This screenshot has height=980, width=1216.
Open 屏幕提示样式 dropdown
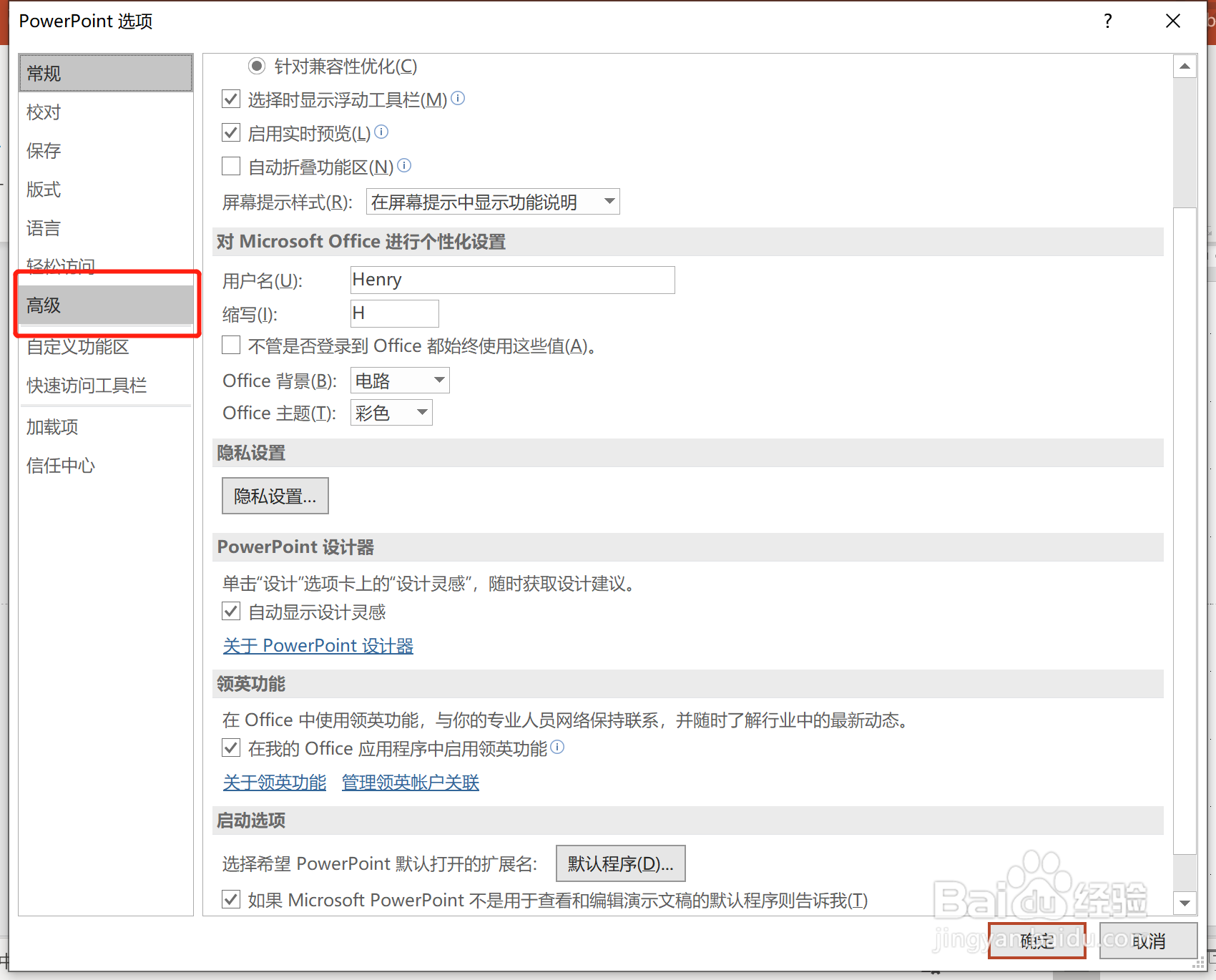point(493,202)
